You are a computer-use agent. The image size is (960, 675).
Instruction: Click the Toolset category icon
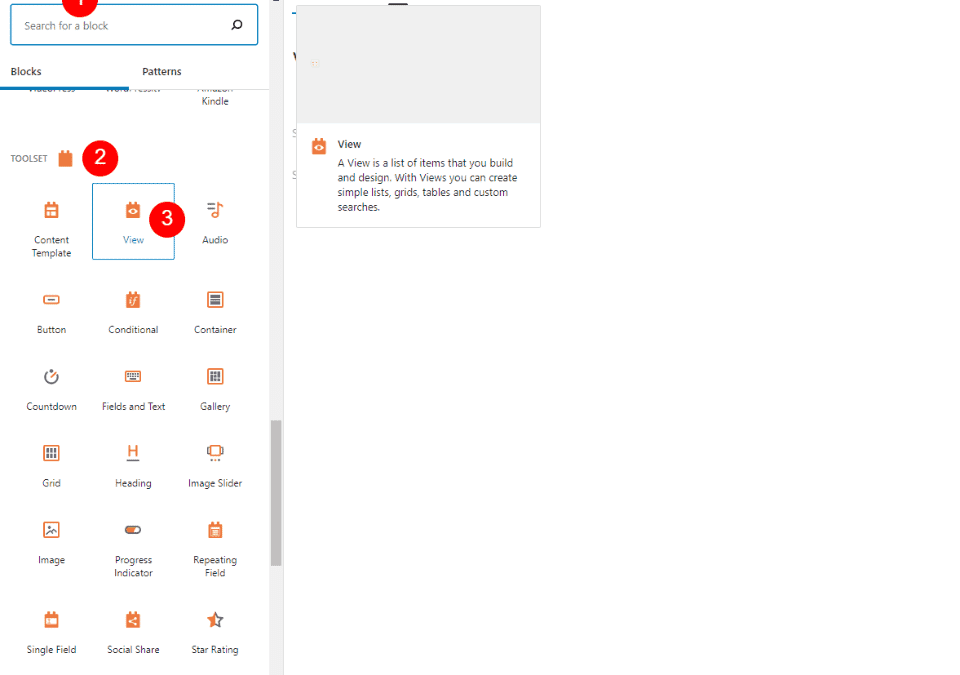point(66,159)
